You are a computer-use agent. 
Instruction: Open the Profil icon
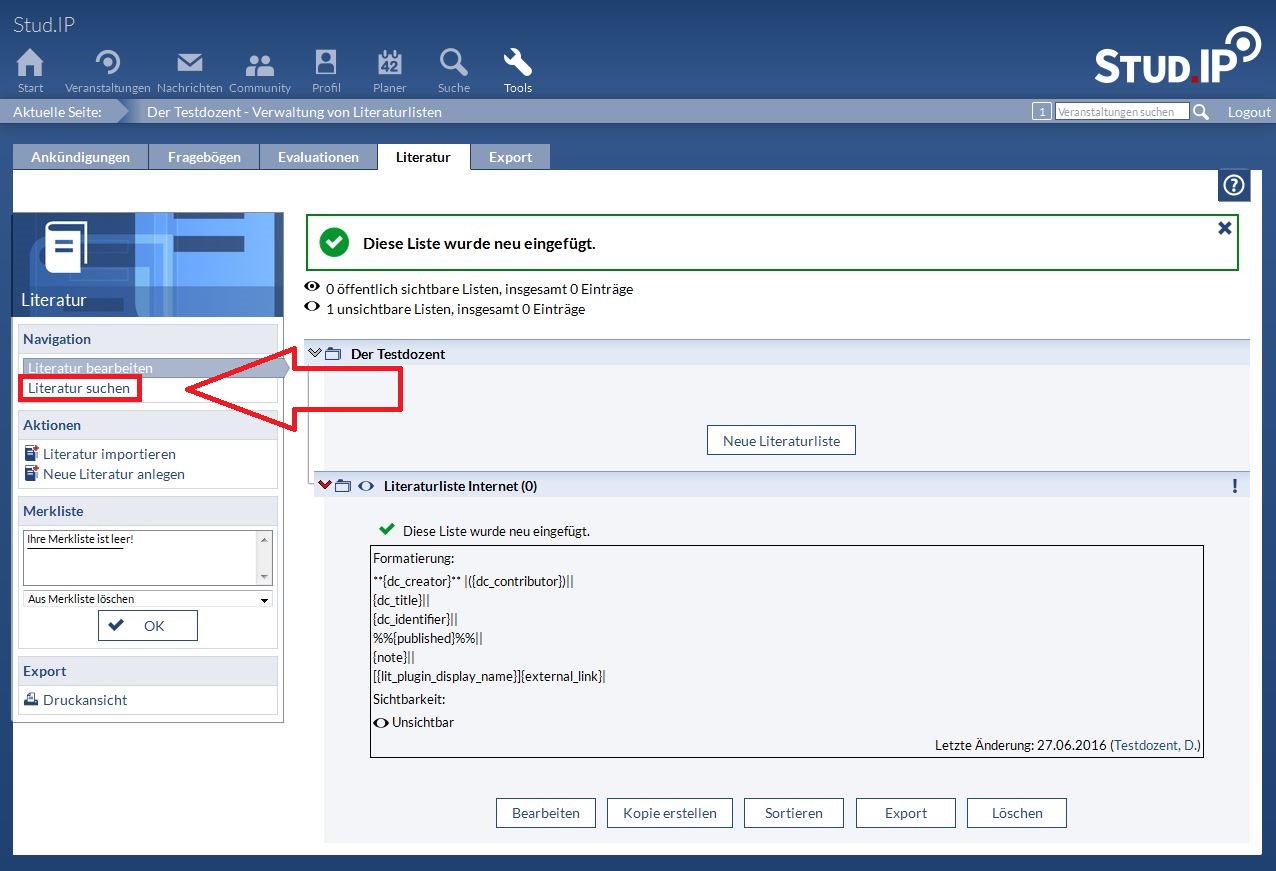tap(326, 64)
